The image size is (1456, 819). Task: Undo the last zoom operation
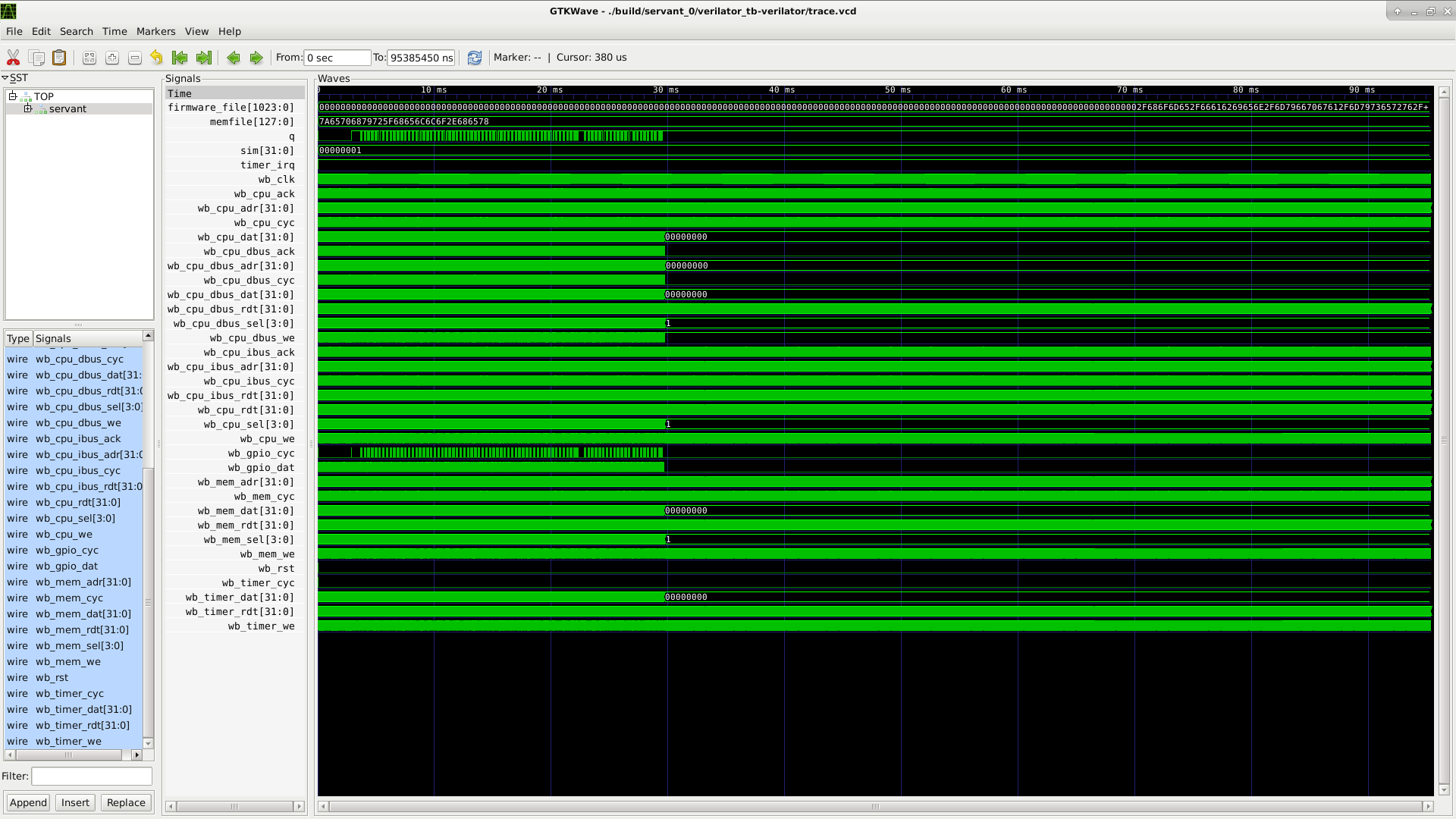[x=156, y=57]
